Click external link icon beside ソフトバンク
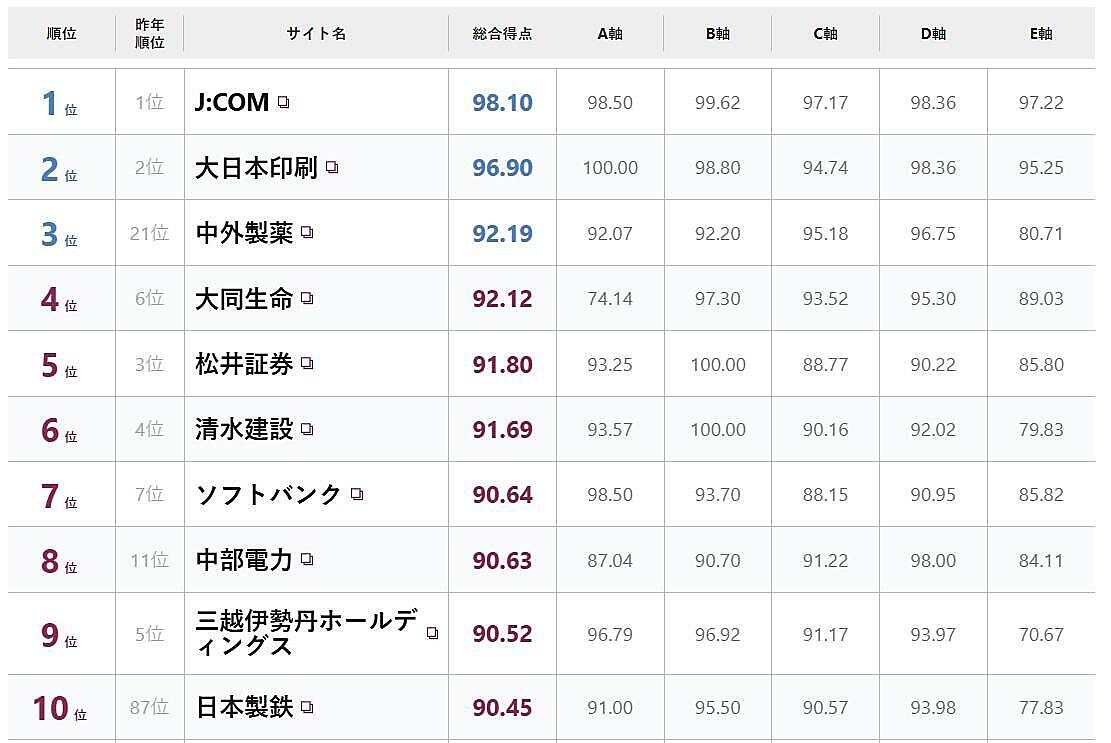This screenshot has height=743, width=1111. 357,494
